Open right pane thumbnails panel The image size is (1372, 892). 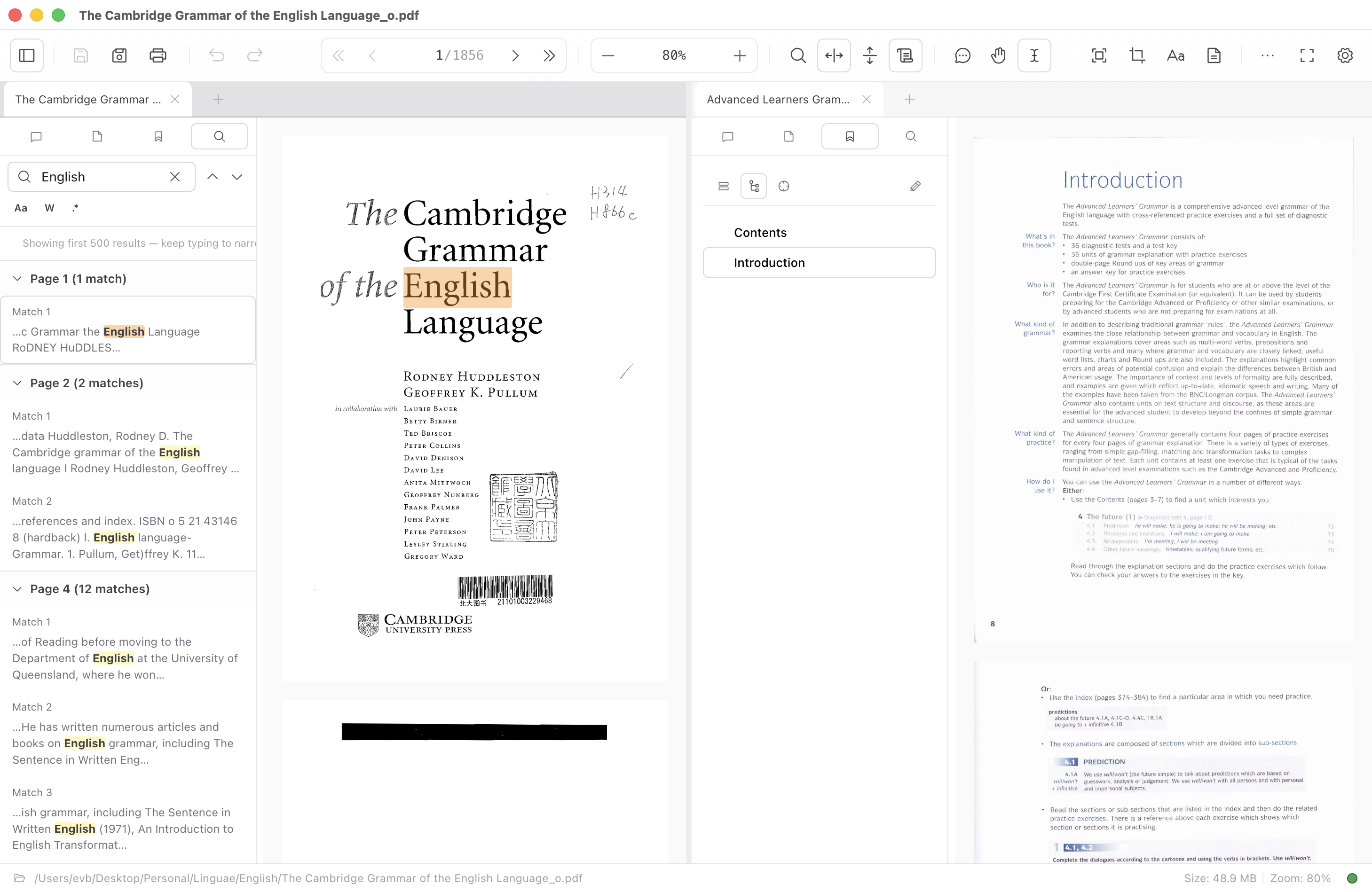tap(789, 137)
